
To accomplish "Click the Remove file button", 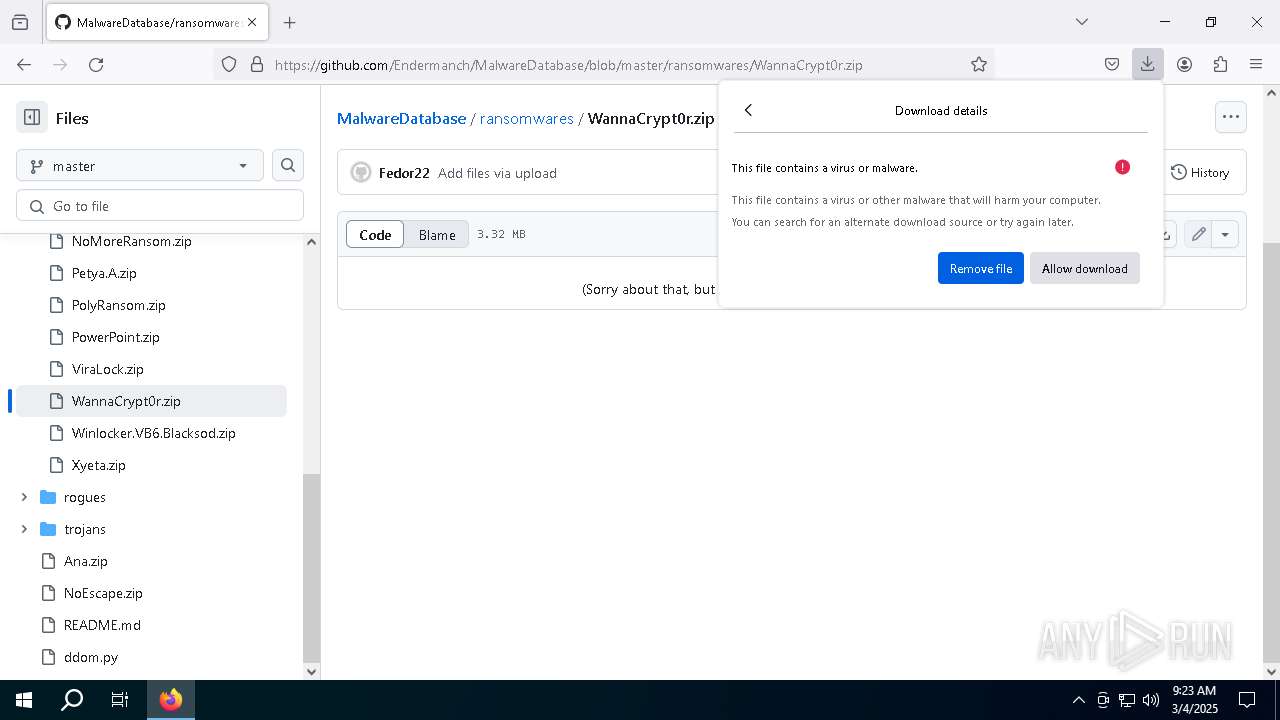I will [x=980, y=268].
